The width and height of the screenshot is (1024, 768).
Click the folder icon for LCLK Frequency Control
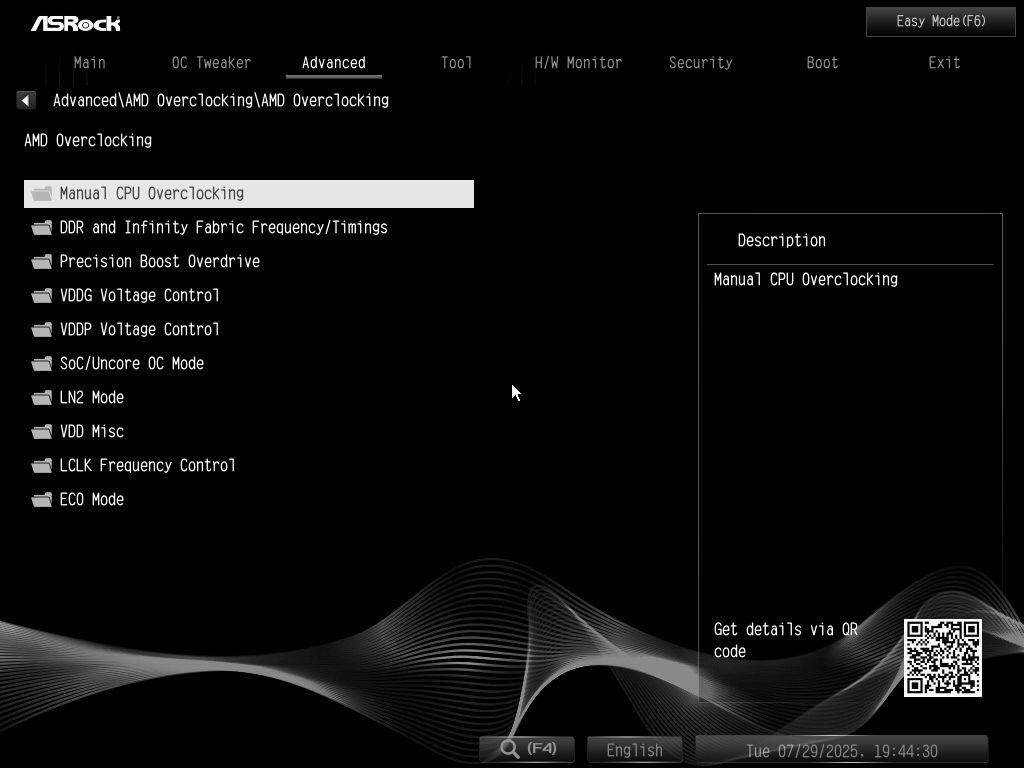[x=42, y=465]
